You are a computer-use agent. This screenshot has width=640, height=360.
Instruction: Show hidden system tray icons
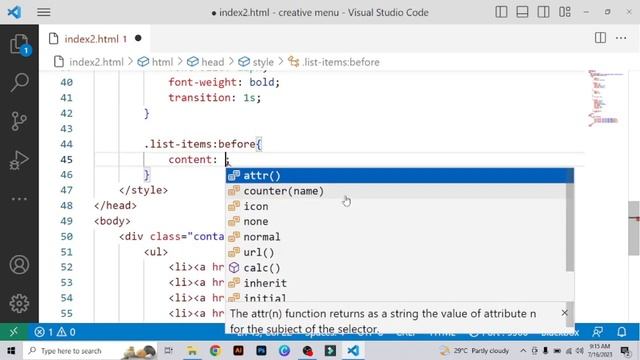(x=523, y=351)
